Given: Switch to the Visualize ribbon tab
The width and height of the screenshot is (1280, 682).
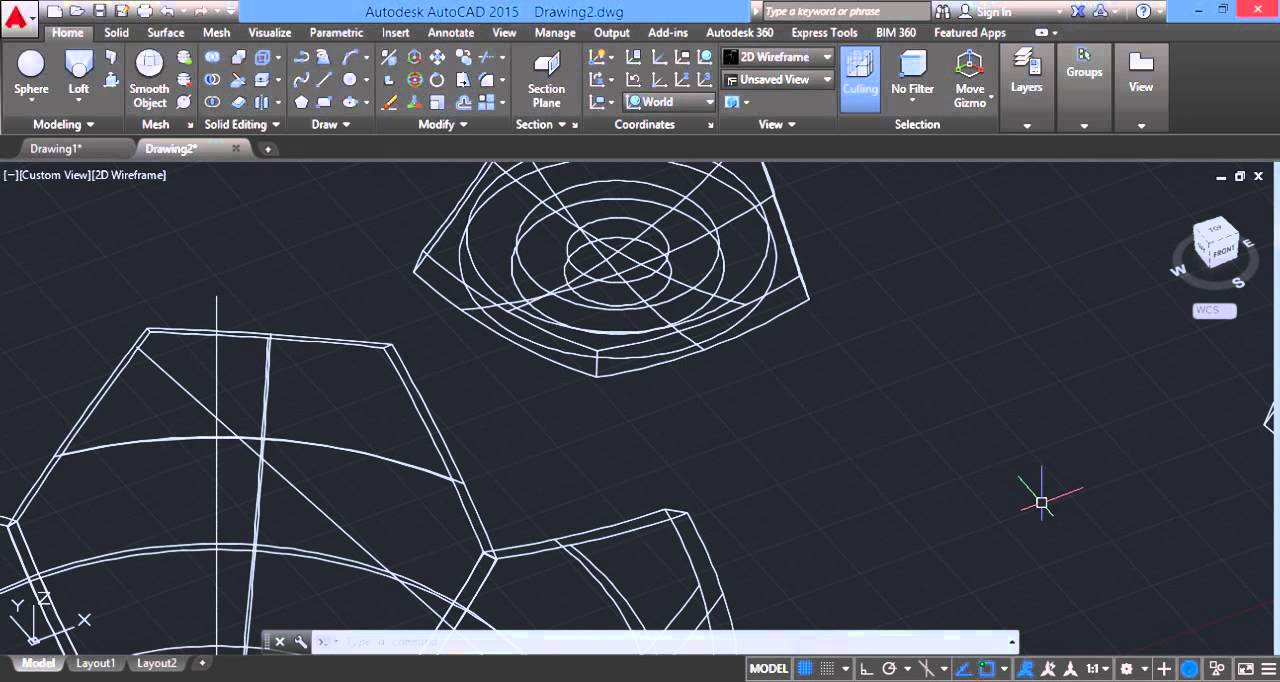Looking at the screenshot, I should (270, 32).
